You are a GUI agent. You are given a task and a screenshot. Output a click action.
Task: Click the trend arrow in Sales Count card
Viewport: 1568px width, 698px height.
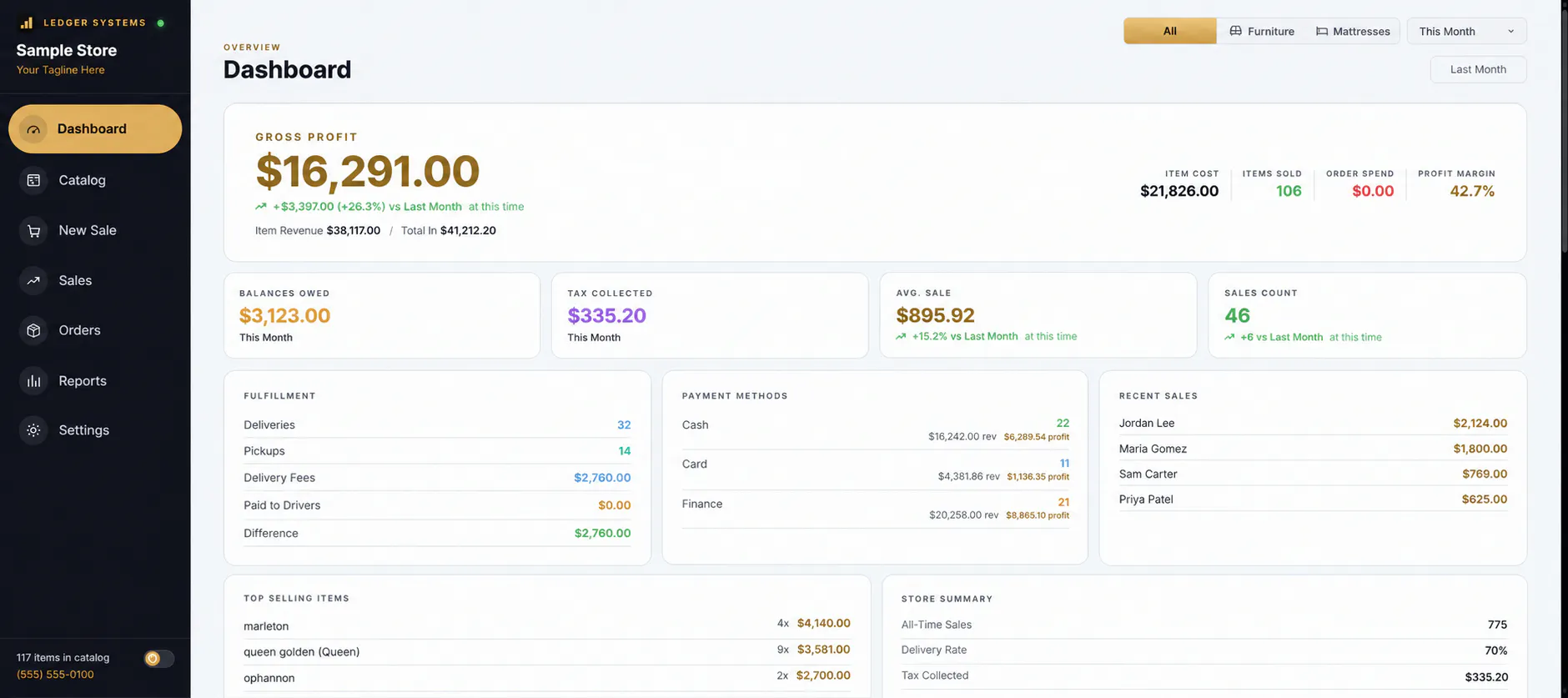click(x=1229, y=338)
